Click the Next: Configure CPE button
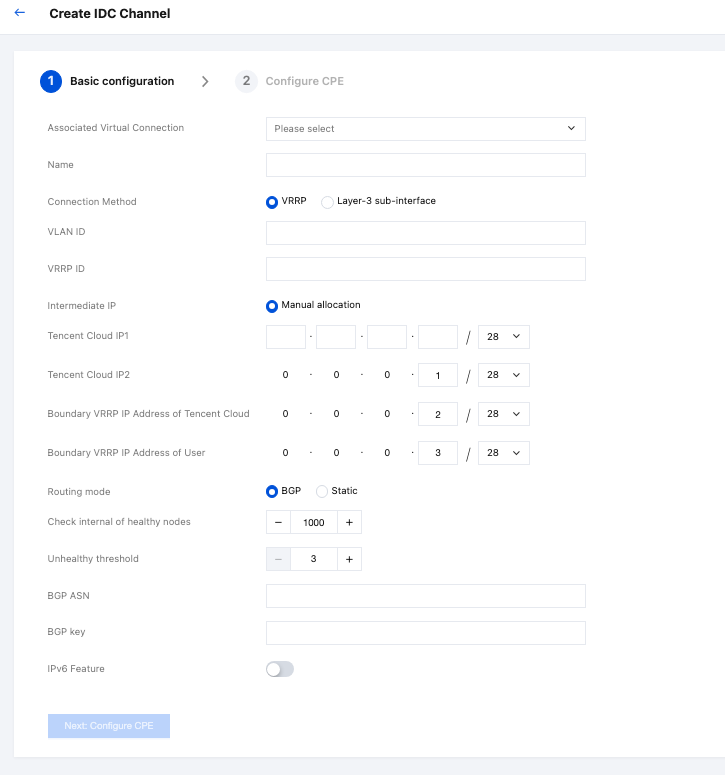 pyautogui.click(x=109, y=725)
